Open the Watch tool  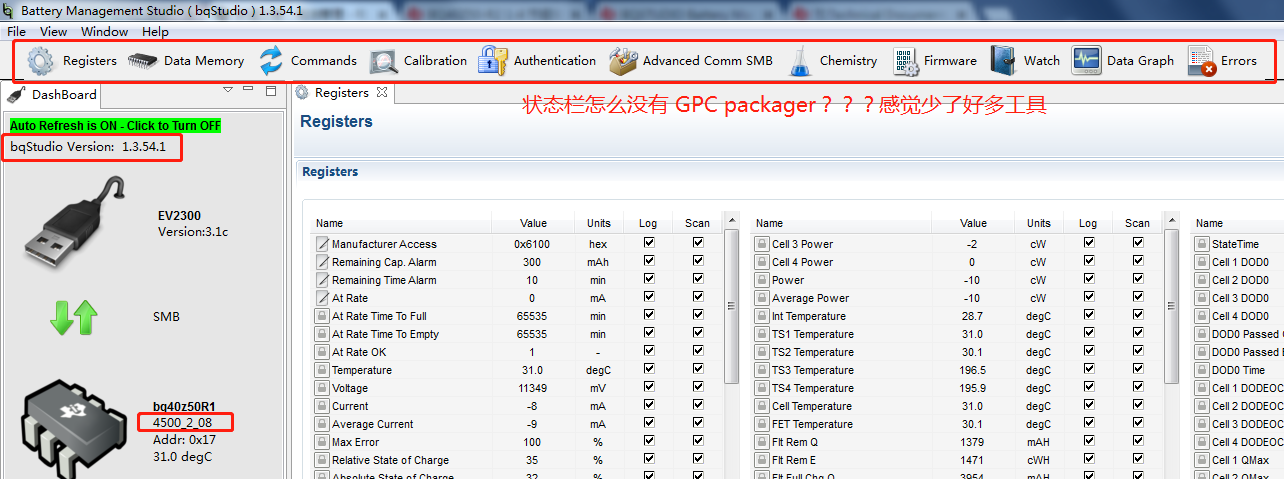pyautogui.click(x=1025, y=61)
